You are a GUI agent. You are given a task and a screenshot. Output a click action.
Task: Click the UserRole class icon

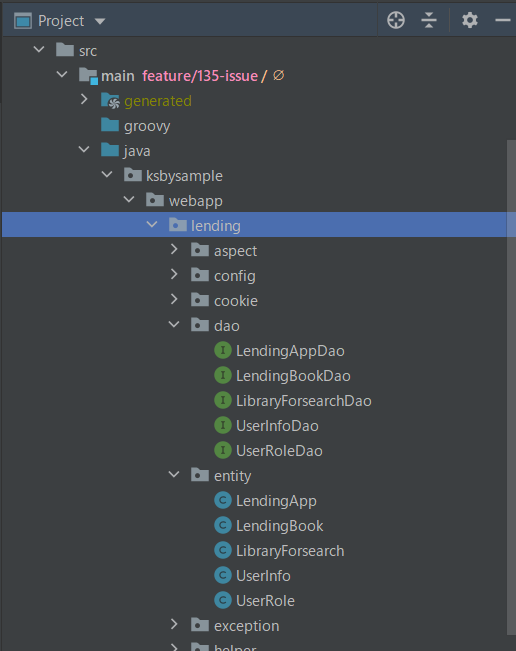pos(223,600)
